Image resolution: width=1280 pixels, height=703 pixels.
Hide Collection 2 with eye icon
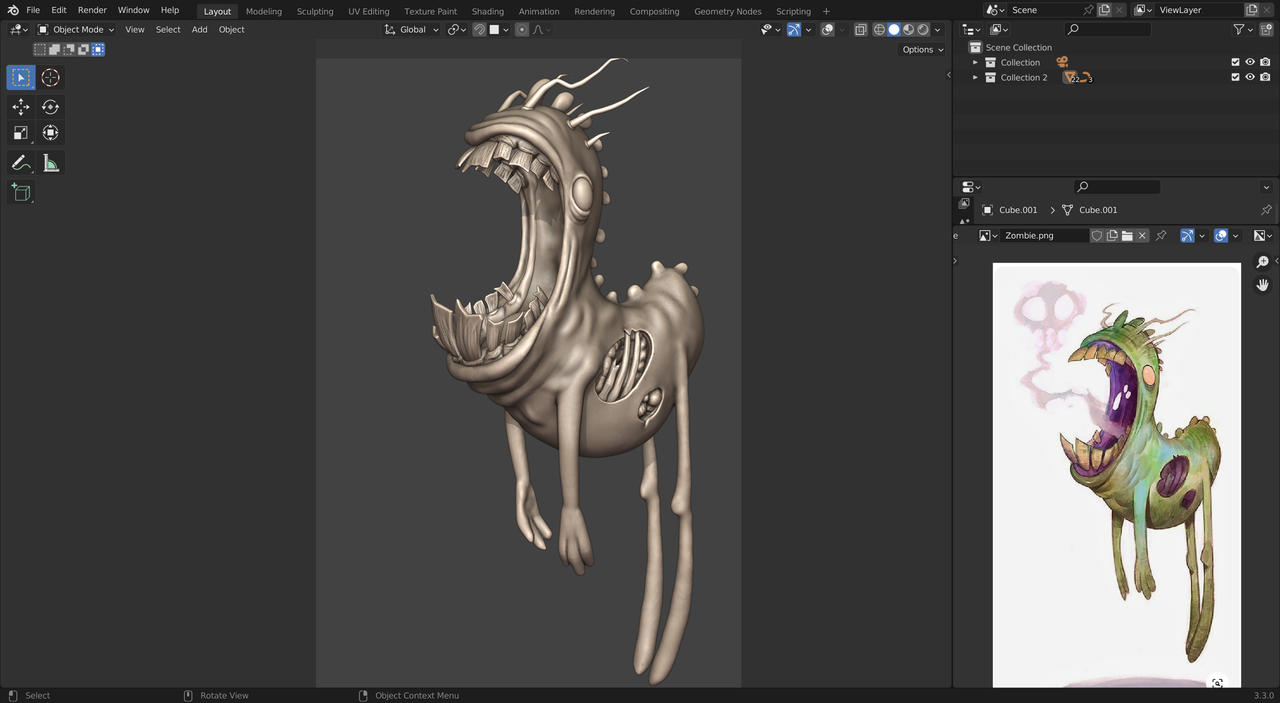(1249, 77)
